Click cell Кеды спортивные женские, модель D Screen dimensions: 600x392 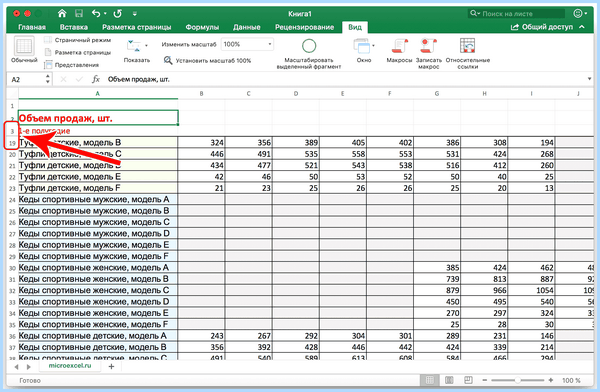98,302
